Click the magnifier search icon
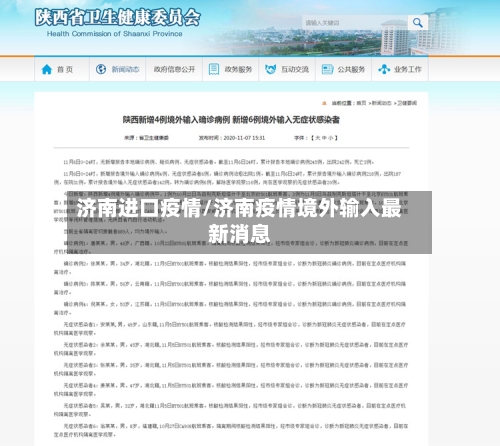The height and width of the screenshot is (446, 500). tap(418, 23)
